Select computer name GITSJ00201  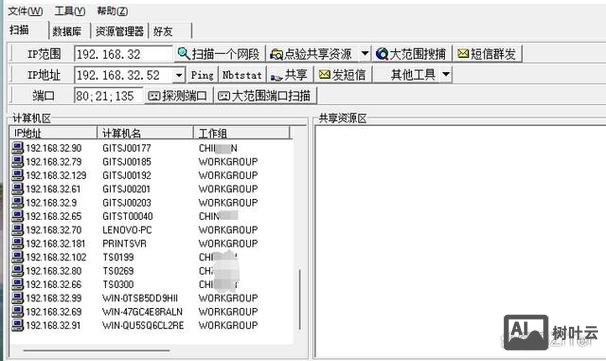pos(126,189)
